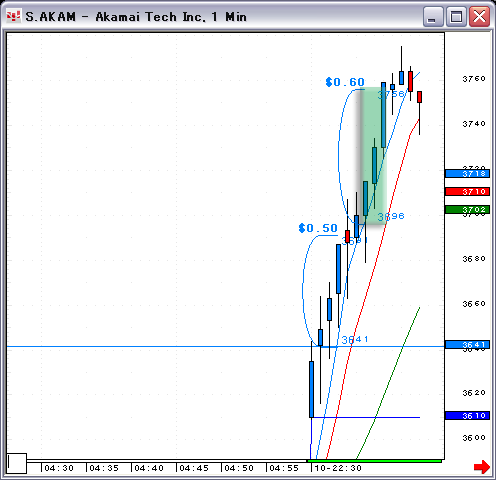Click the first blue candlestick at 3610
This screenshot has width=496, height=480.
click(x=311, y=389)
